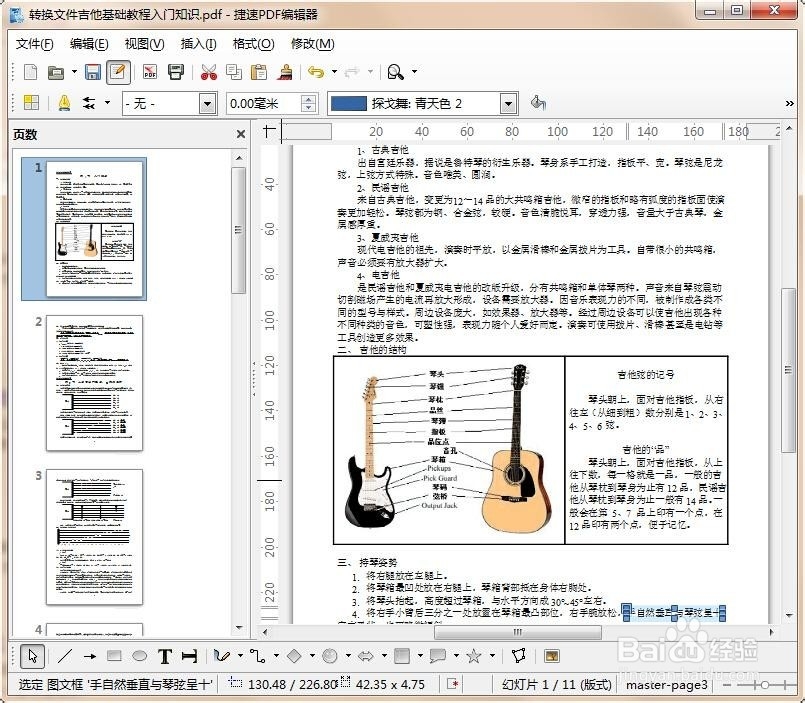The height and width of the screenshot is (703, 805).
Task: Activate the Format Paintbrush icon
Action: coord(284,72)
